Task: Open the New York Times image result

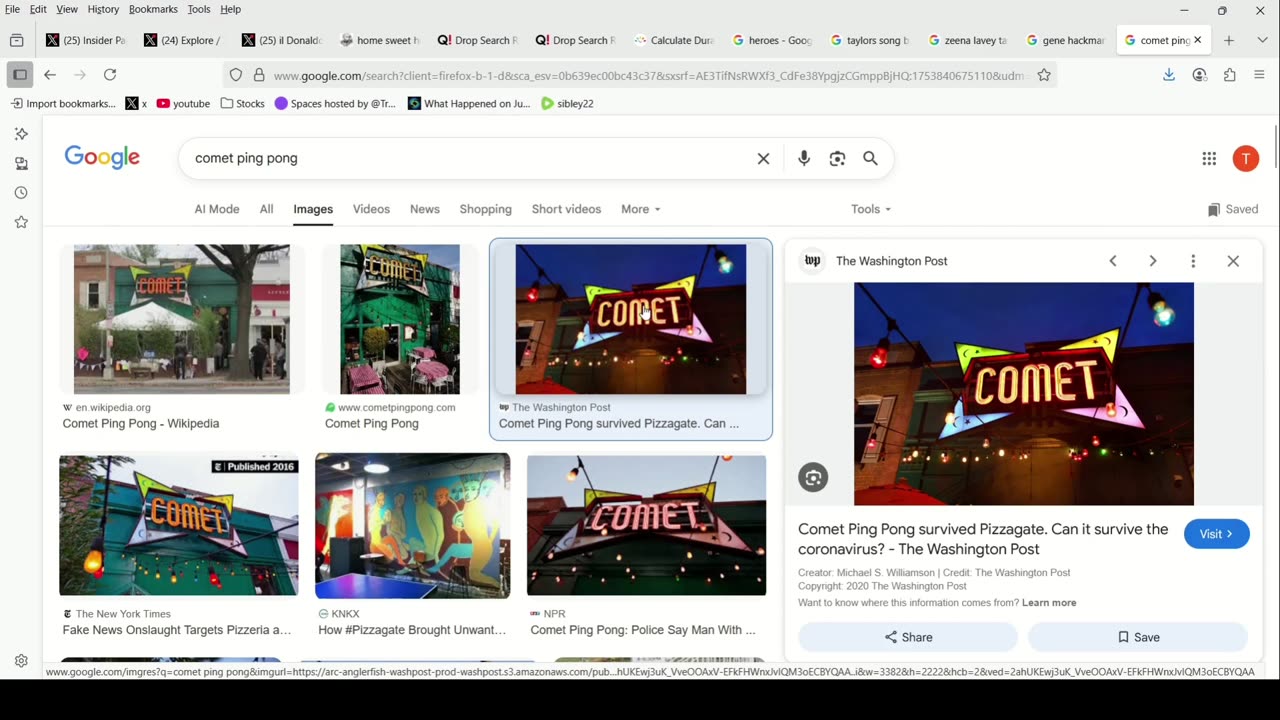Action: tap(179, 526)
